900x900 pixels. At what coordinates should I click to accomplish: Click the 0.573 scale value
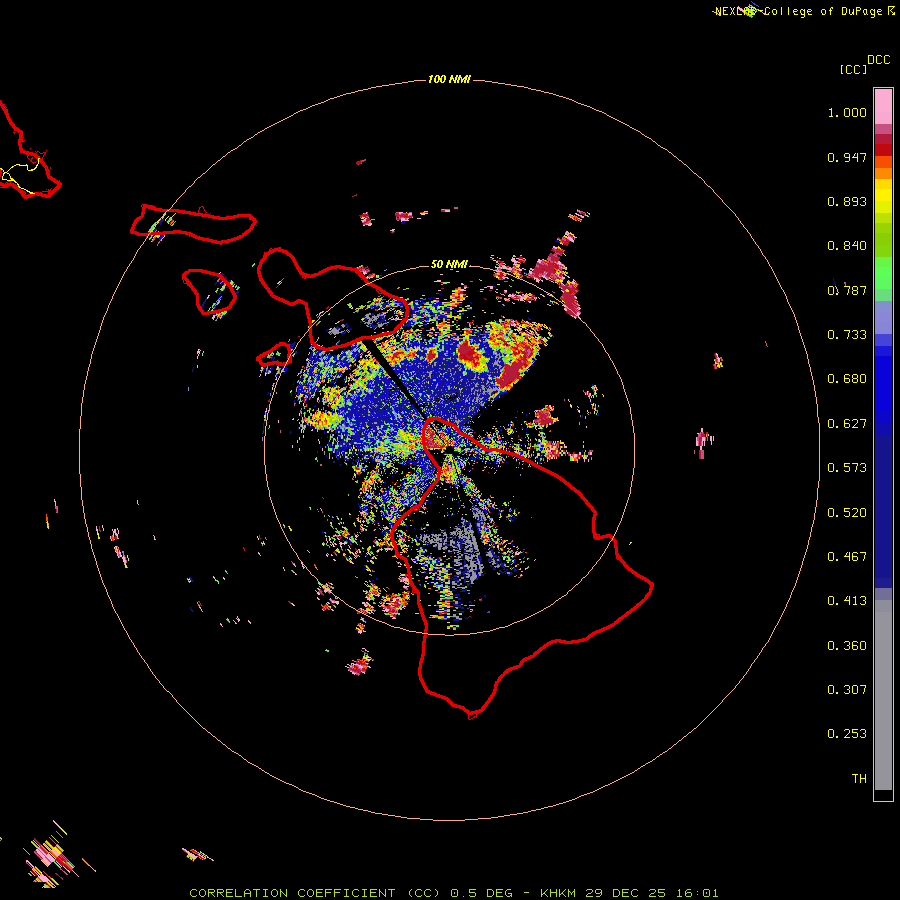point(847,468)
